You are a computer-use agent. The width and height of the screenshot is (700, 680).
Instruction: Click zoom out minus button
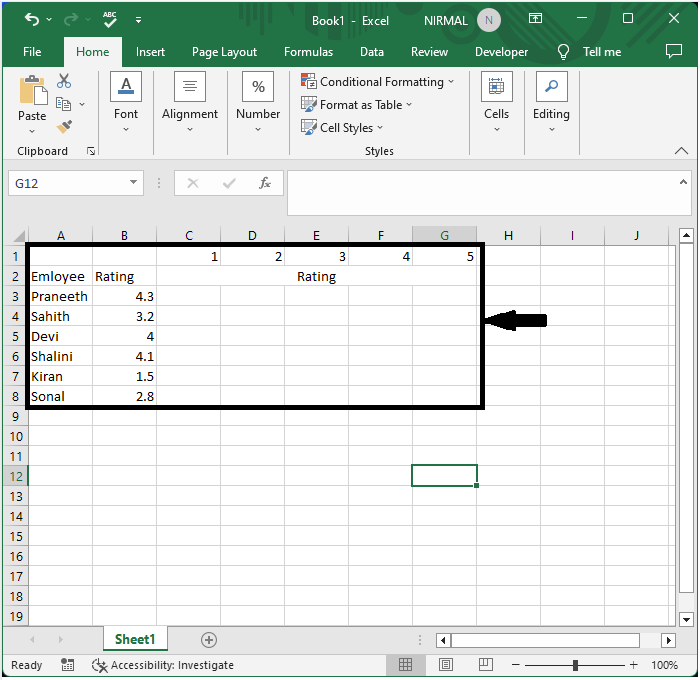click(x=516, y=665)
